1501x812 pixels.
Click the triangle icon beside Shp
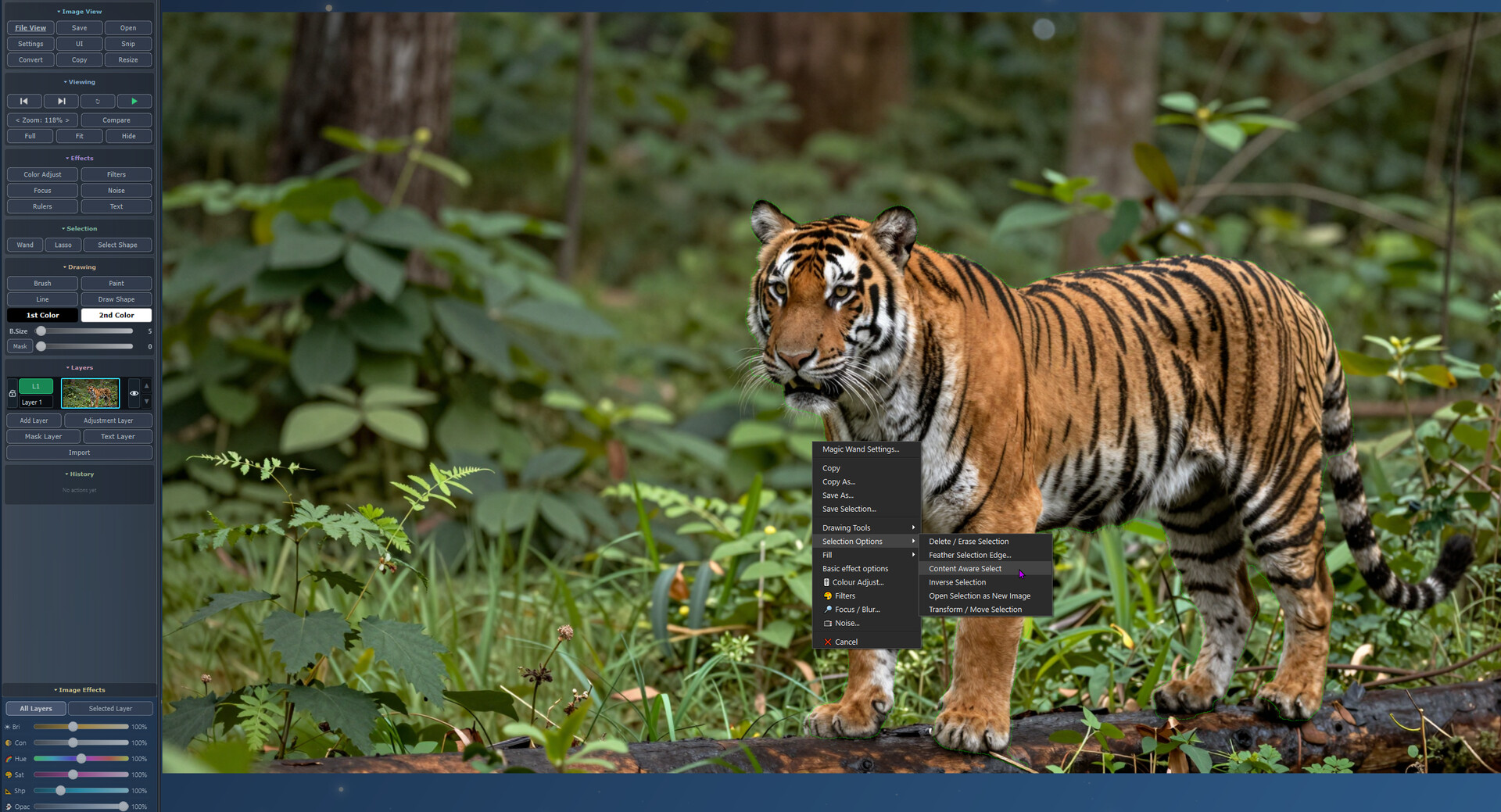(8, 791)
